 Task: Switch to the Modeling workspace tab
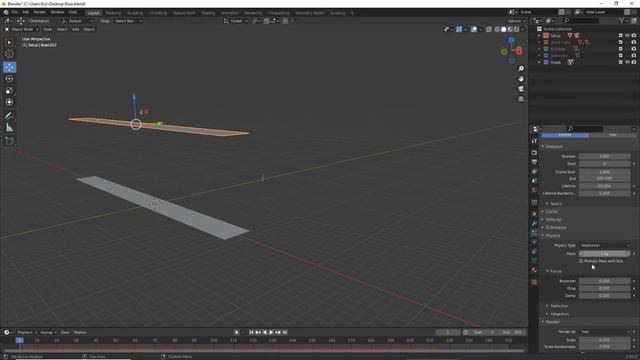tap(113, 13)
